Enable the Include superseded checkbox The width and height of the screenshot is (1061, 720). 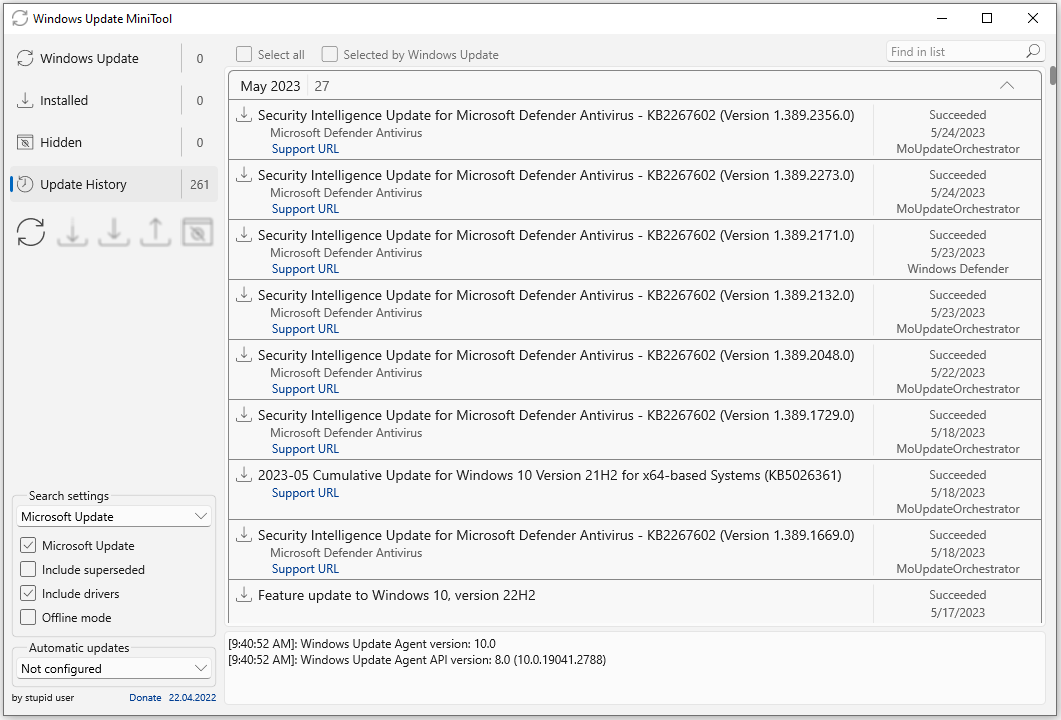coord(28,570)
